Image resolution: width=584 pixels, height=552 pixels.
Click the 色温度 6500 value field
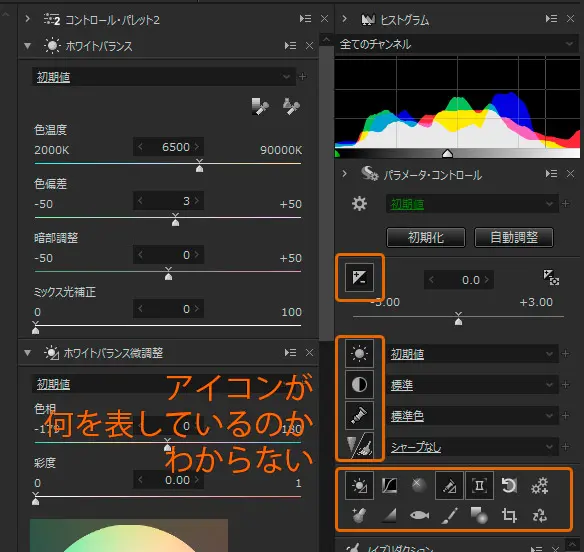pos(168,147)
